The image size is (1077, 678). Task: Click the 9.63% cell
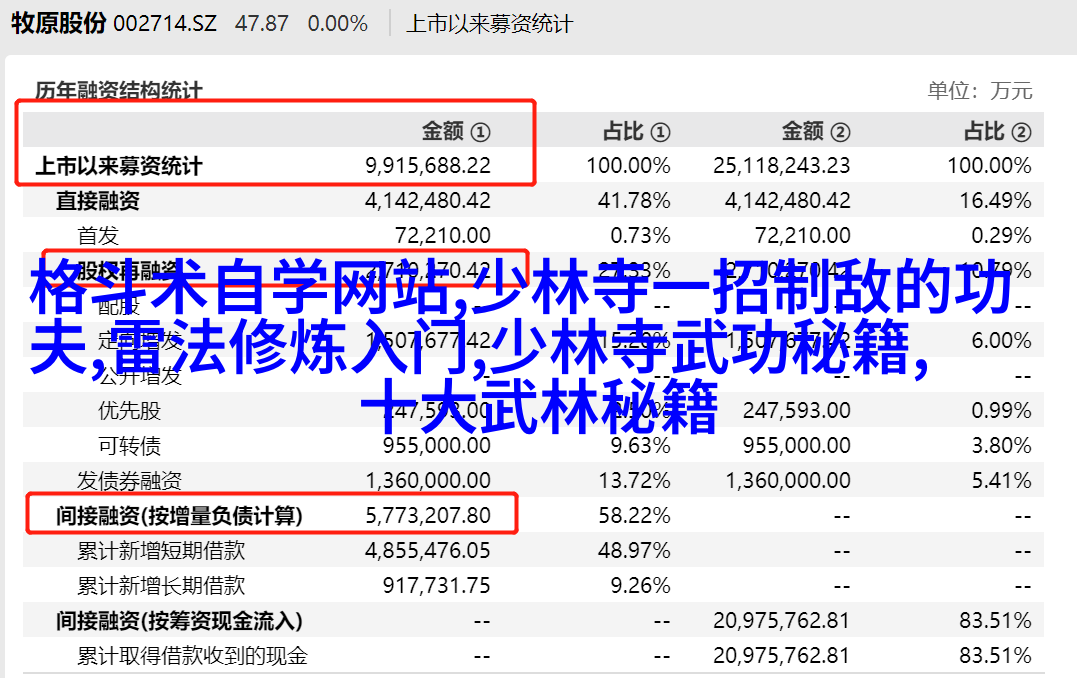640,446
